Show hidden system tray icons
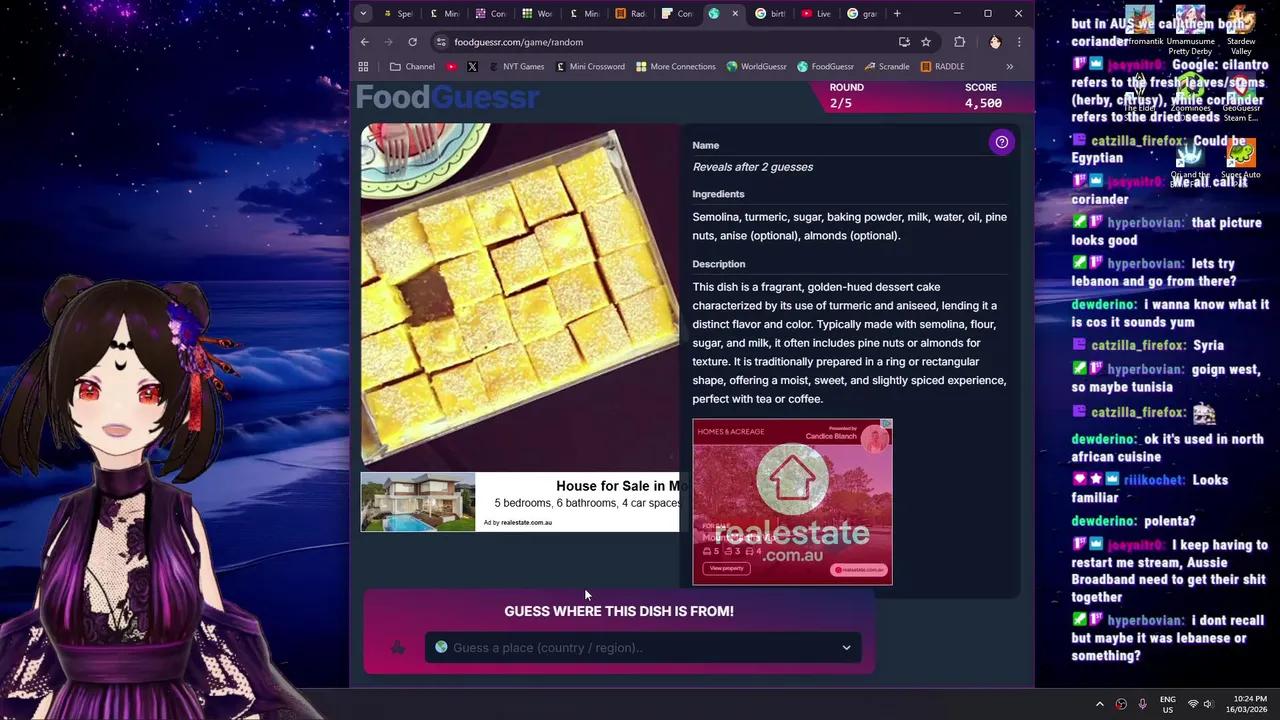 1100,704
